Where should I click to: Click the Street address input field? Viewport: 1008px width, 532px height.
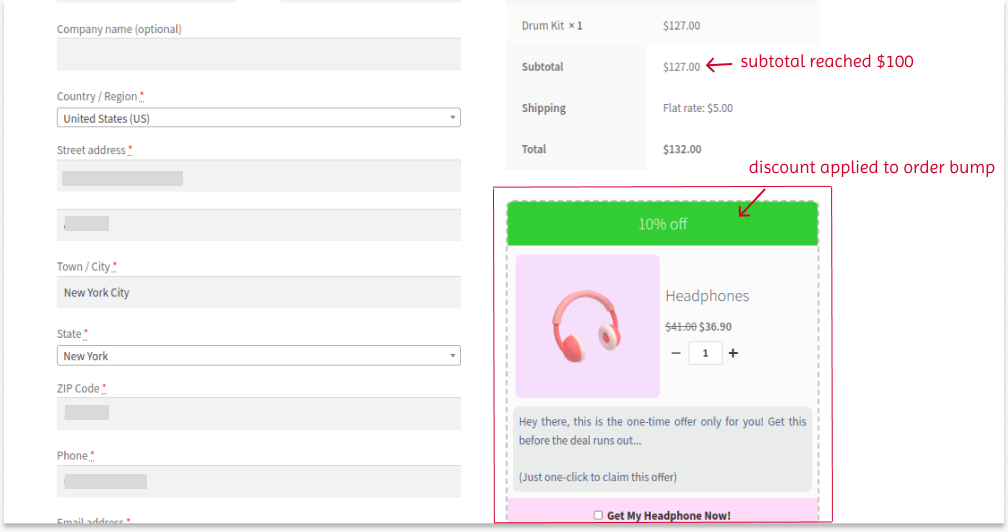coord(258,175)
